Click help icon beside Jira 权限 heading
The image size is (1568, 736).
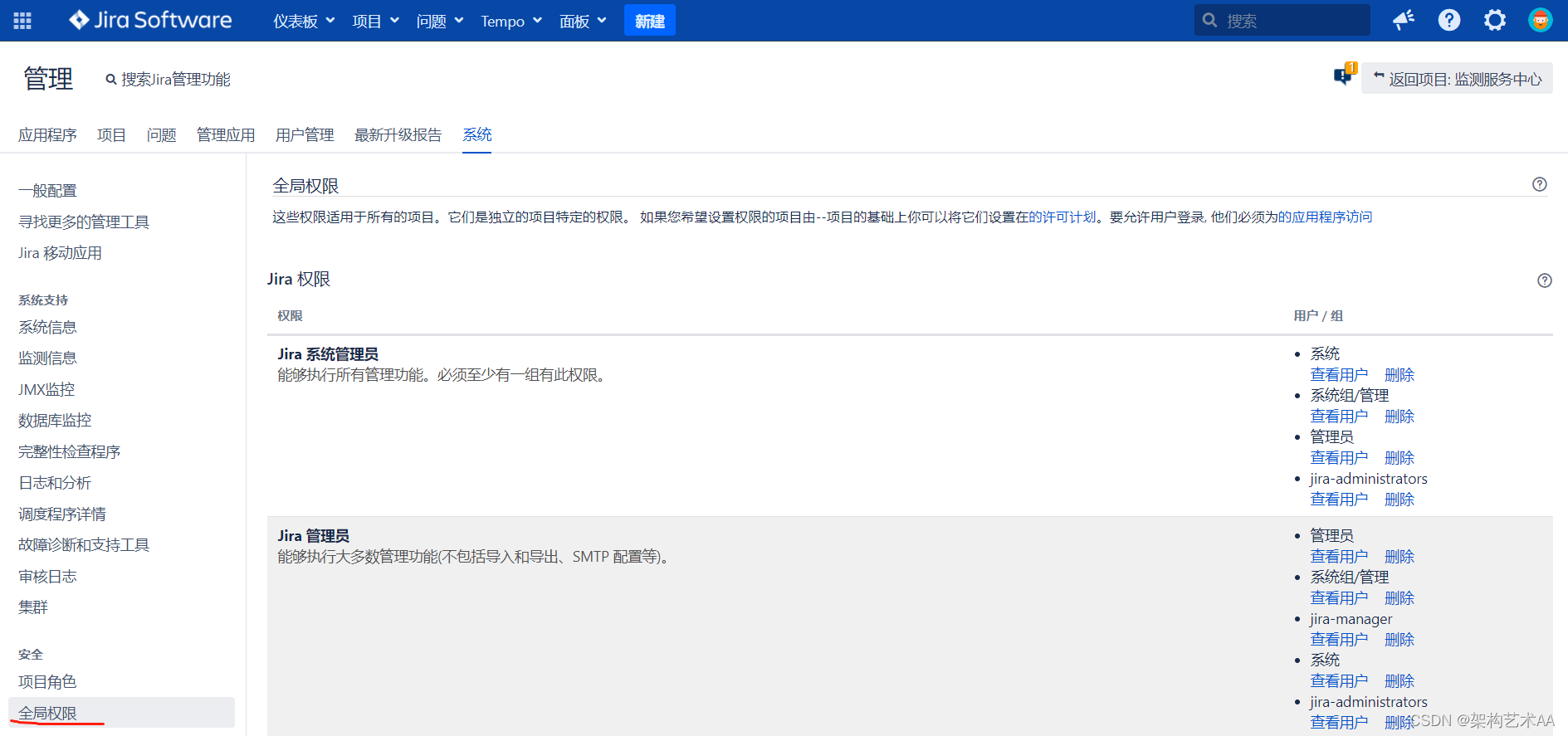[1545, 280]
